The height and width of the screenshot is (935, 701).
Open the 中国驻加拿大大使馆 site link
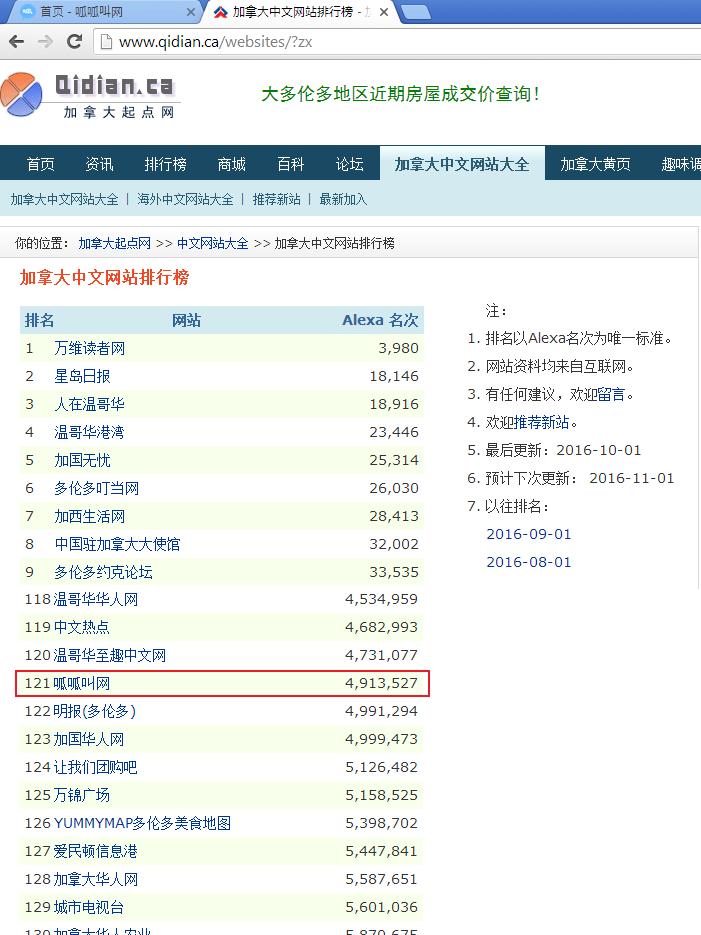tap(117, 544)
